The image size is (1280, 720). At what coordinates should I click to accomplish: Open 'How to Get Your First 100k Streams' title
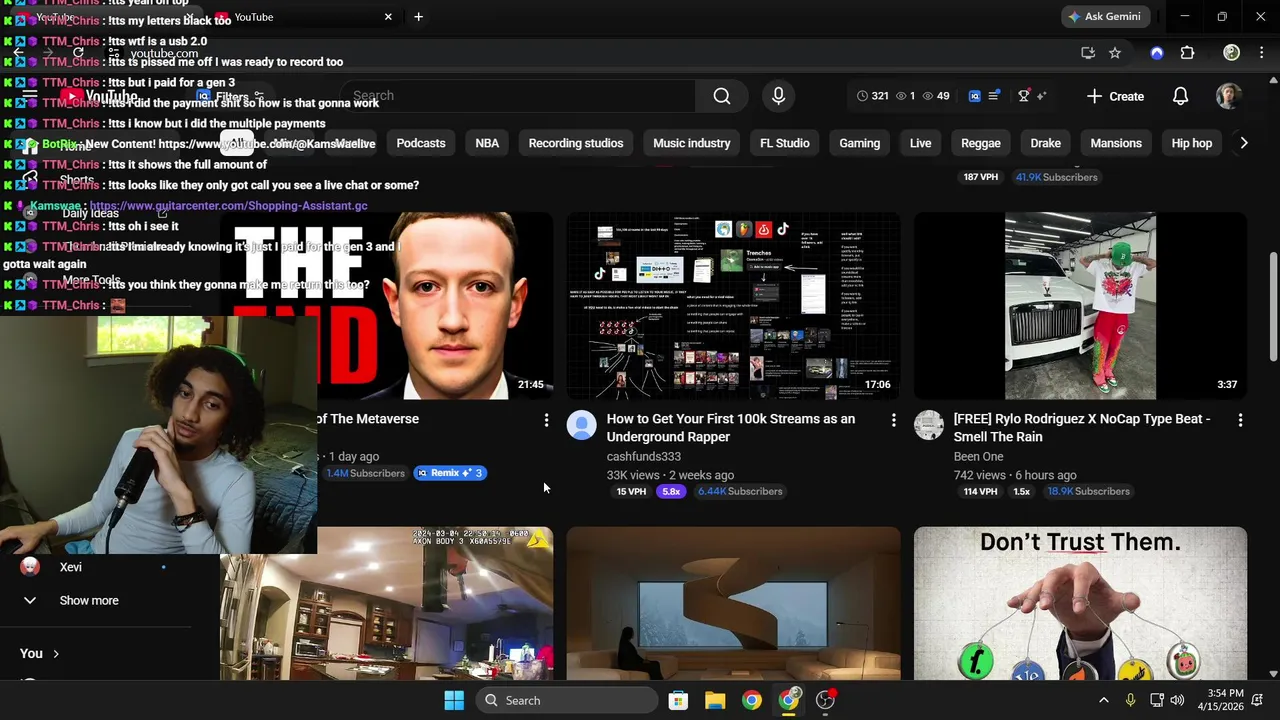click(731, 428)
